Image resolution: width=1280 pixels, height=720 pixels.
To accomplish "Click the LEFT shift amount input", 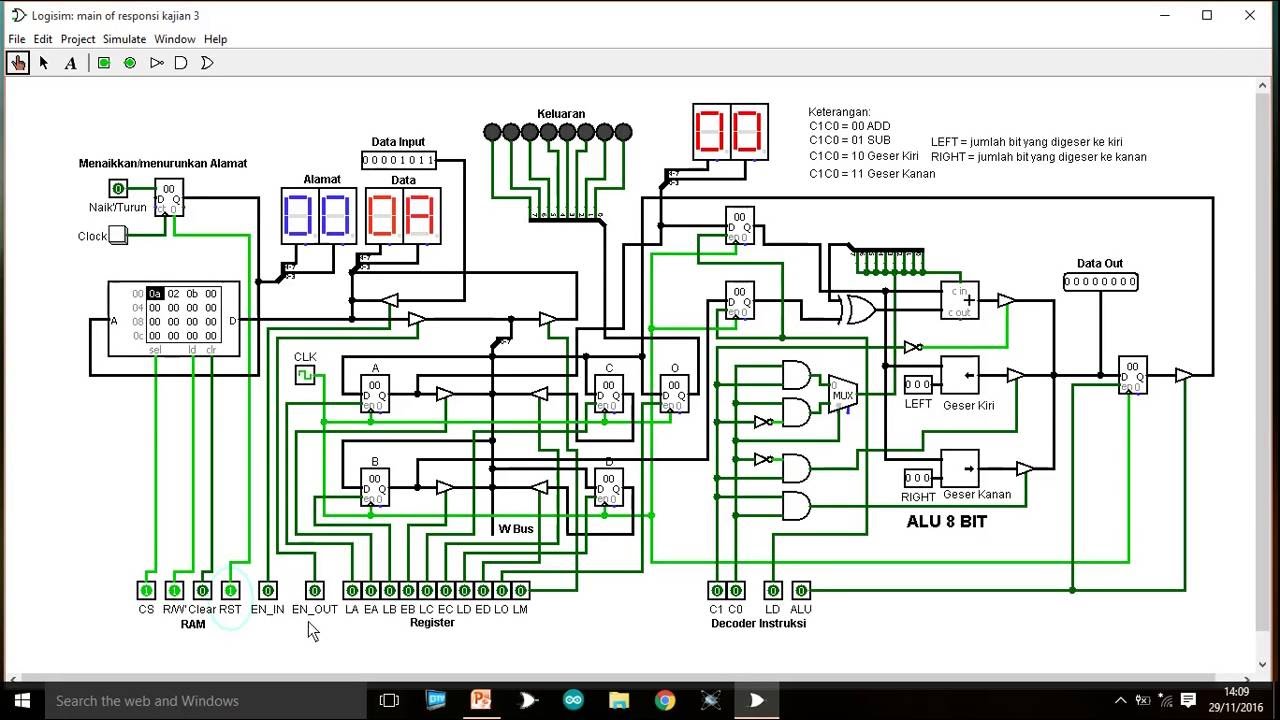I will pyautogui.click(x=918, y=384).
